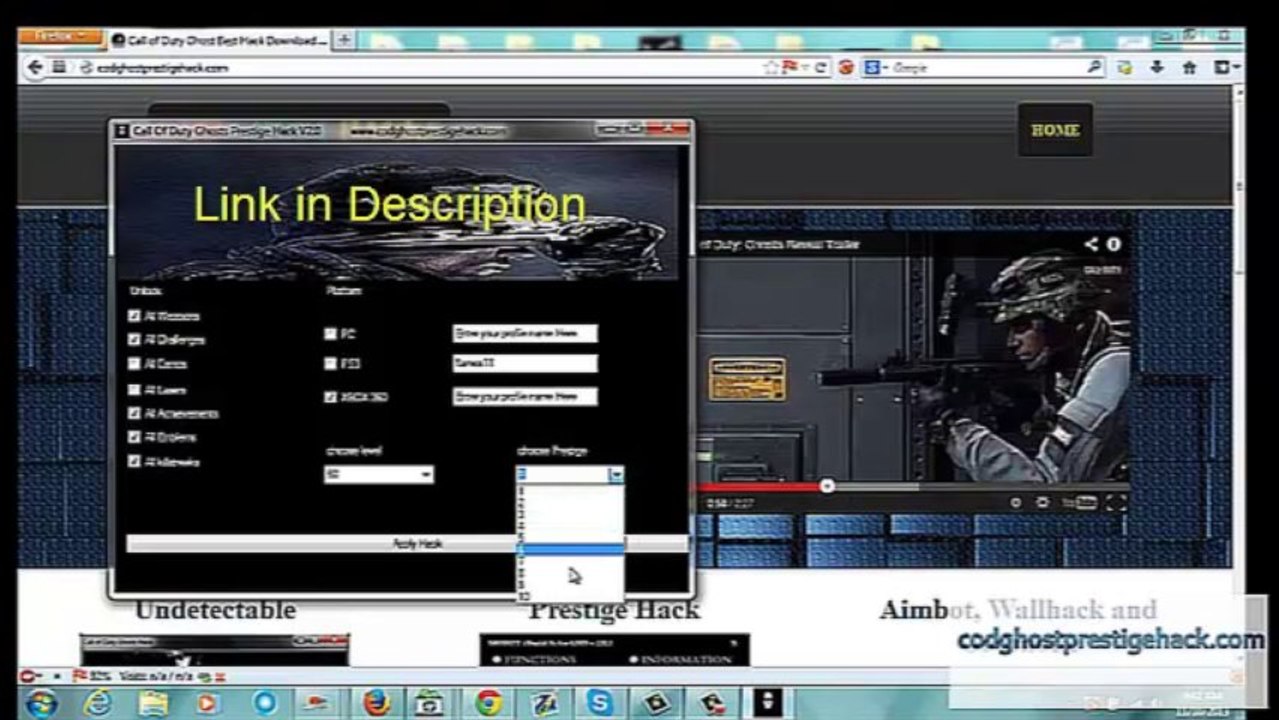The height and width of the screenshot is (720, 1279).
Task: Toggle the All Achievements checkbox
Action: click(135, 413)
